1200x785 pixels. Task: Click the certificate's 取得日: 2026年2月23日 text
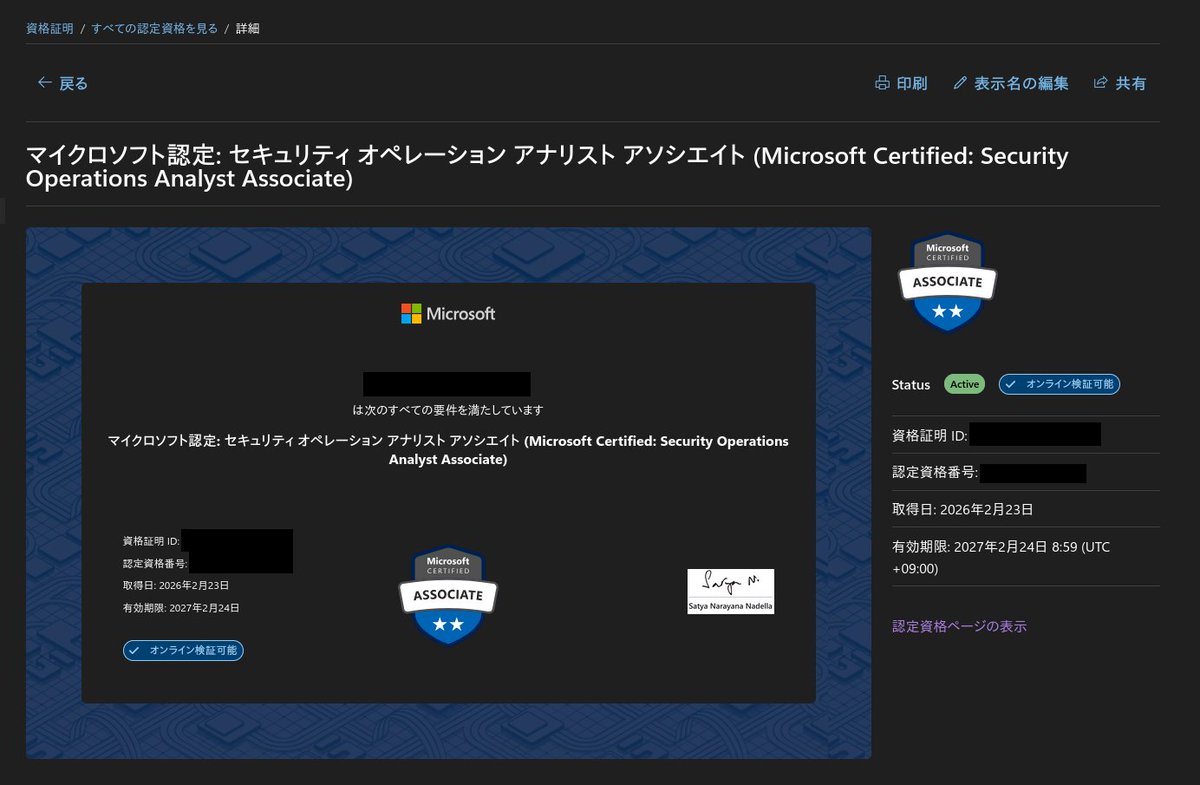click(x=176, y=585)
